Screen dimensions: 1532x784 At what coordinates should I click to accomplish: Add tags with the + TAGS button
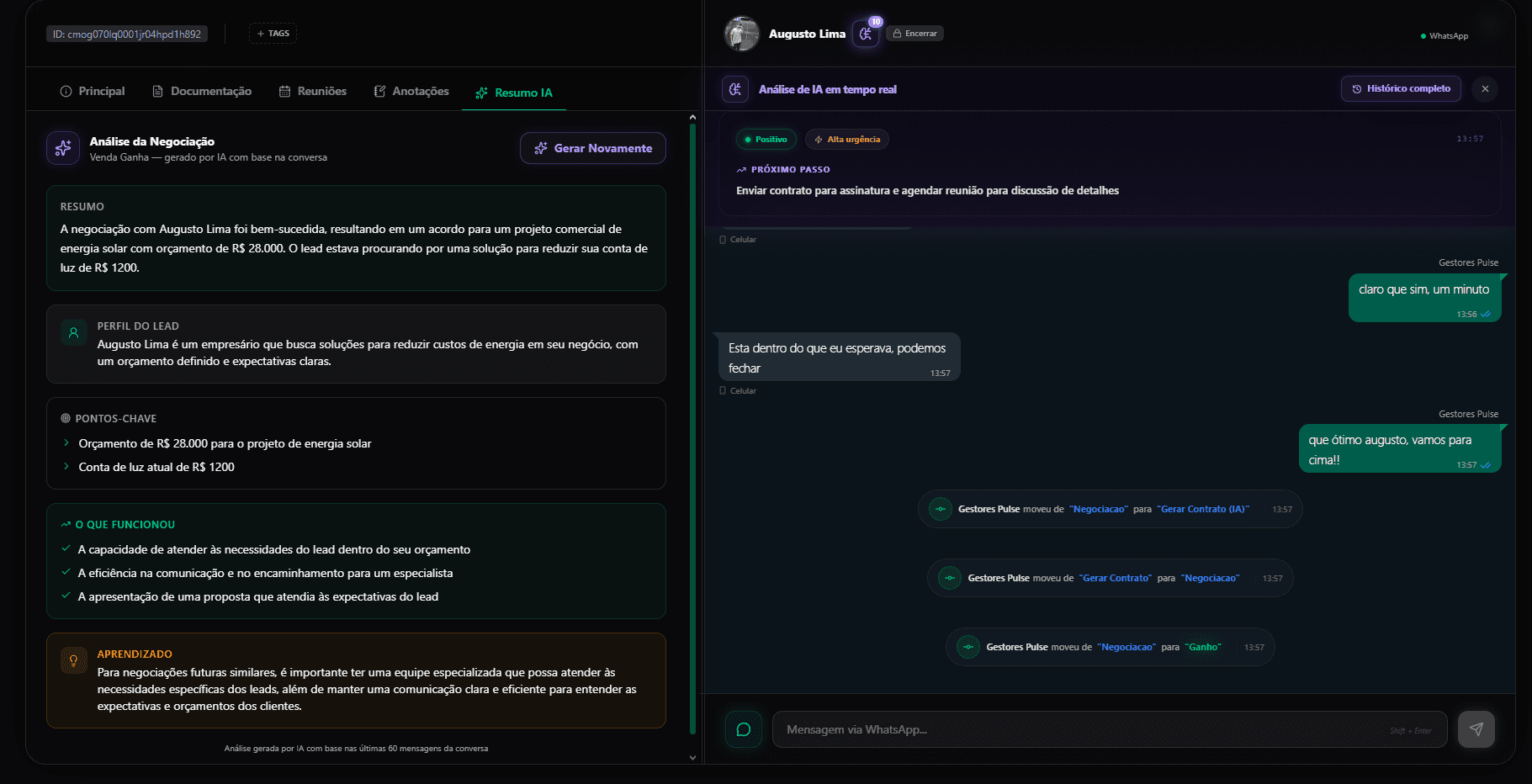click(x=273, y=34)
